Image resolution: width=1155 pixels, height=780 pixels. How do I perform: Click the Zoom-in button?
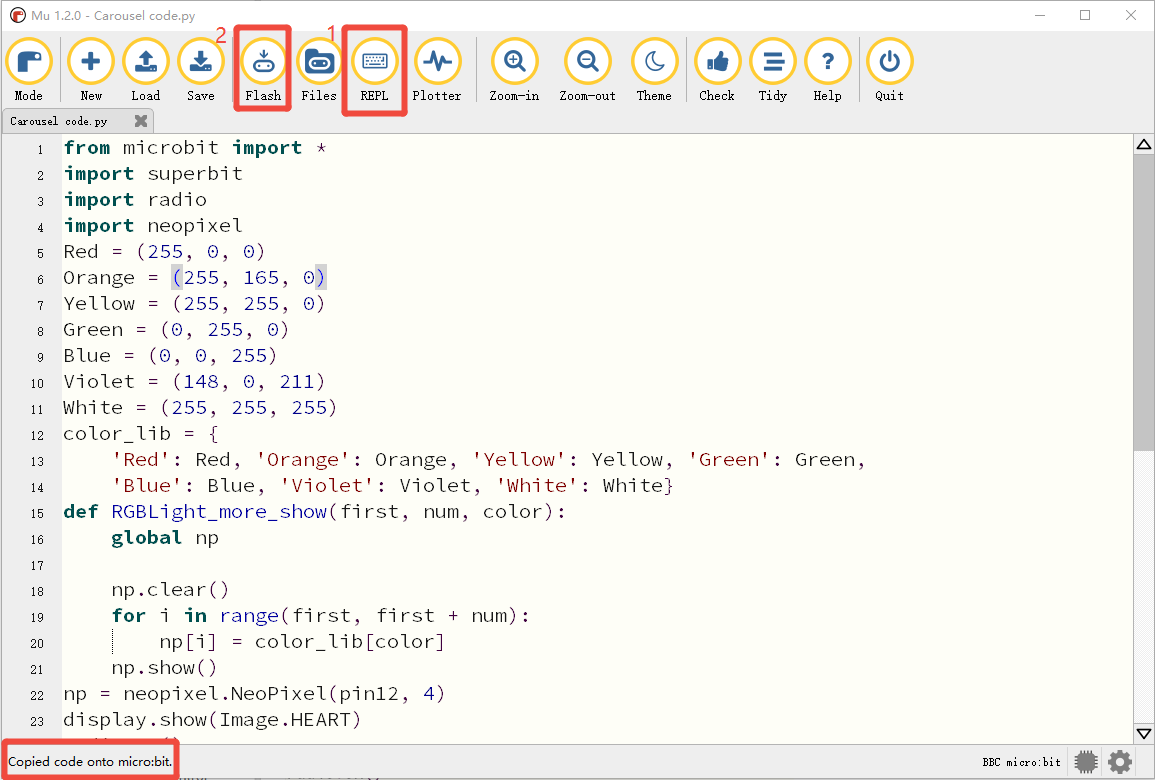pos(514,70)
